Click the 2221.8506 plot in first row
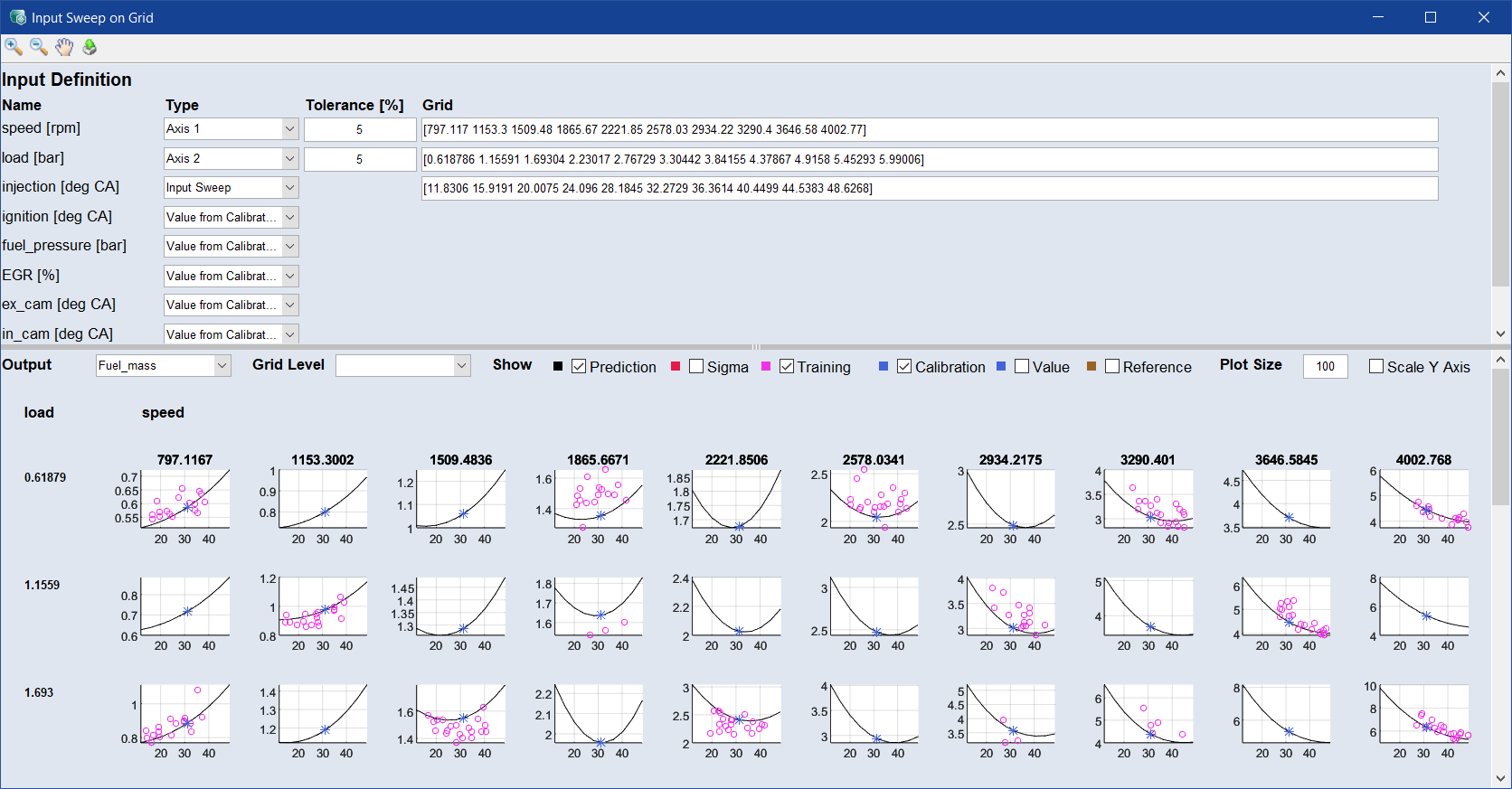Image resolution: width=1512 pixels, height=789 pixels. [x=737, y=499]
